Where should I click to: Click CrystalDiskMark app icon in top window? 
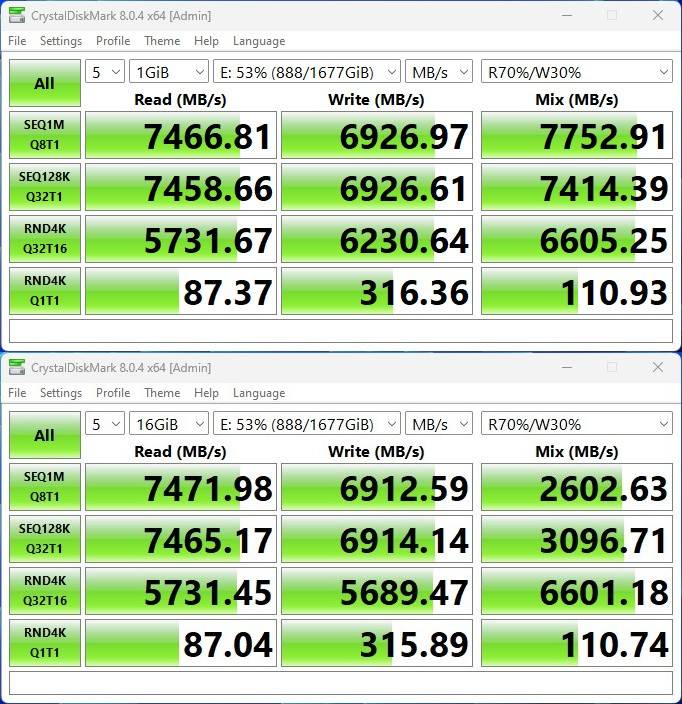(17, 15)
